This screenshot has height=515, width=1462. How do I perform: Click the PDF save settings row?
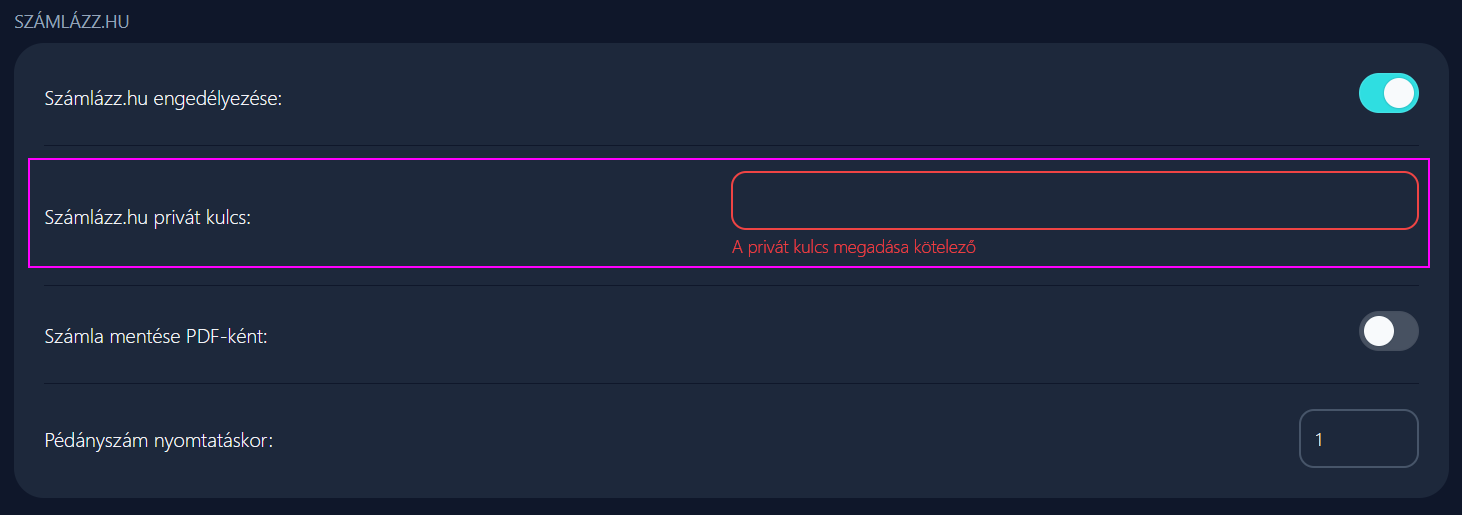(731, 334)
